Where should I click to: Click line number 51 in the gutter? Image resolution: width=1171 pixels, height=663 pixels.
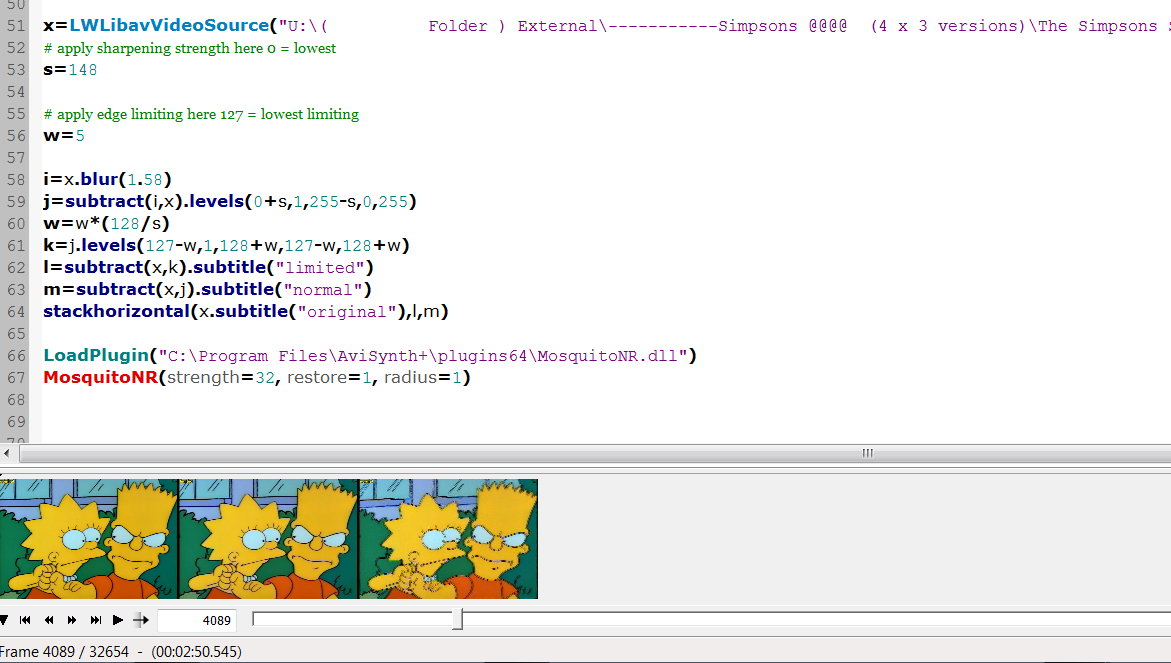click(x=16, y=25)
